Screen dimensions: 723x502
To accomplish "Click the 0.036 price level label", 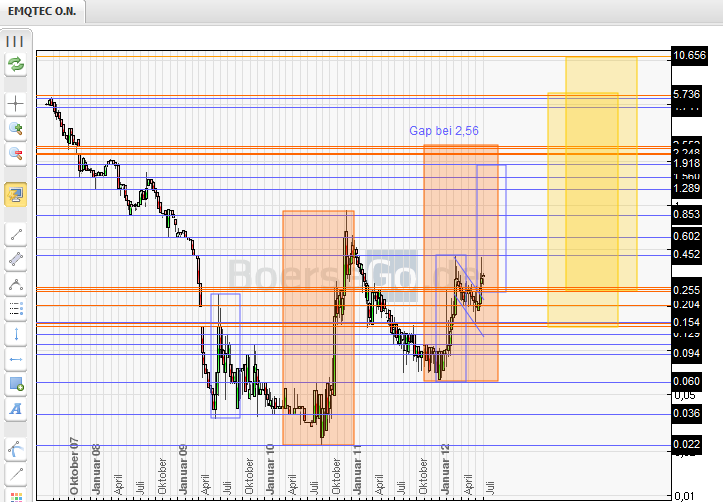I will (687, 413).
